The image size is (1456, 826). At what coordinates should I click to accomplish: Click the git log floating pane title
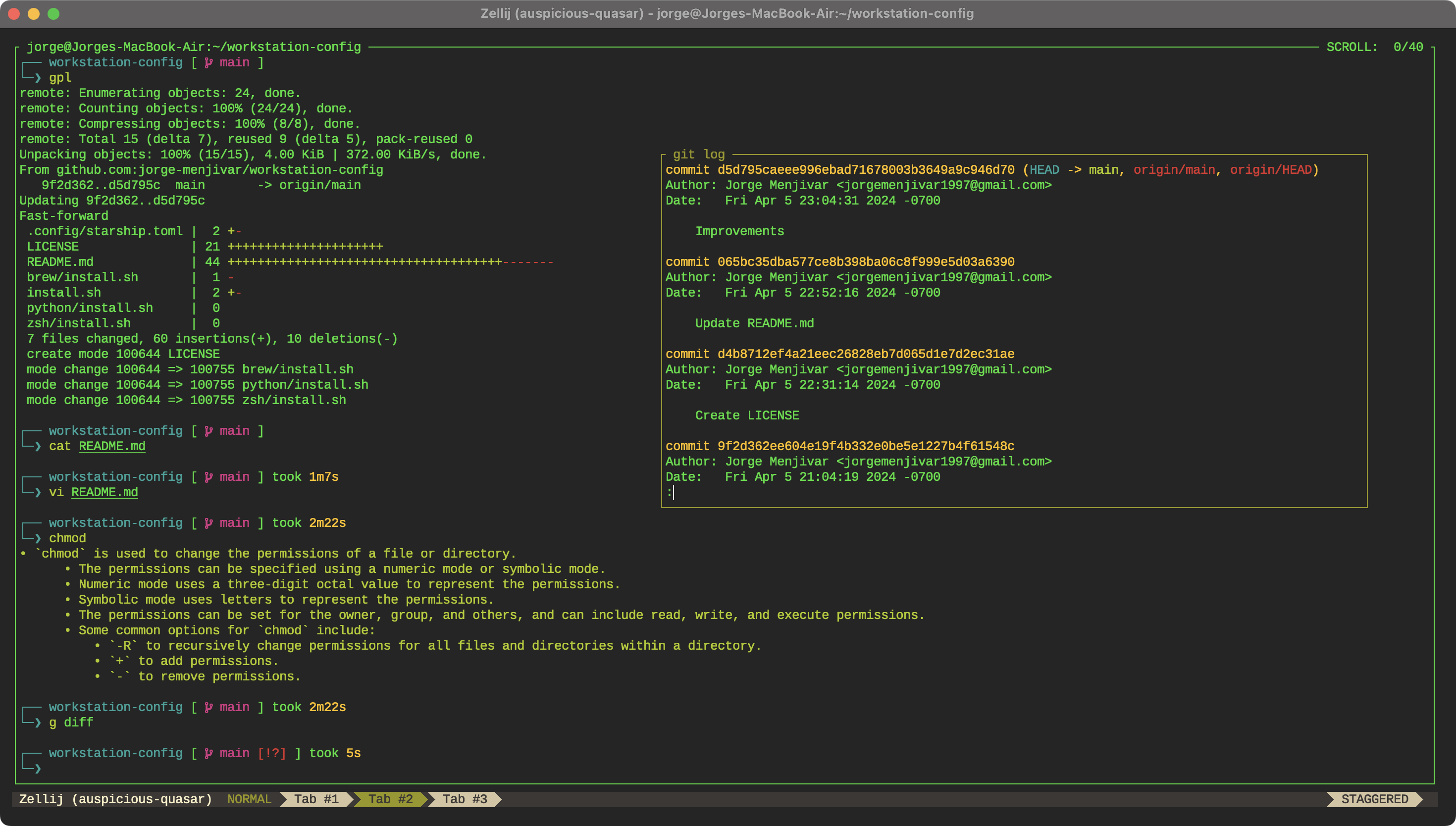tap(698, 155)
